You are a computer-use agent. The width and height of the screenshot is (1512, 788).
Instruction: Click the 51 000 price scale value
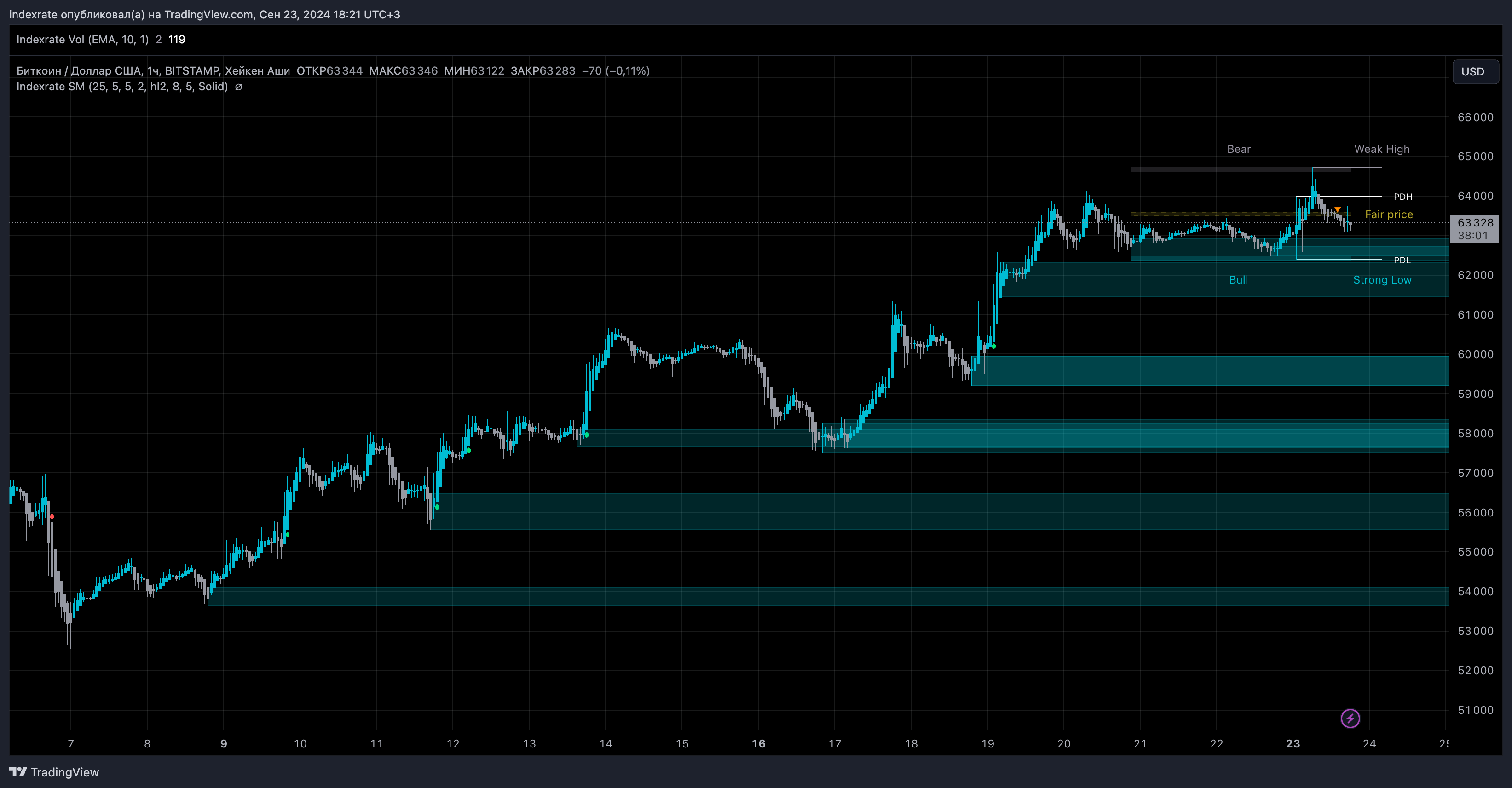click(x=1475, y=710)
